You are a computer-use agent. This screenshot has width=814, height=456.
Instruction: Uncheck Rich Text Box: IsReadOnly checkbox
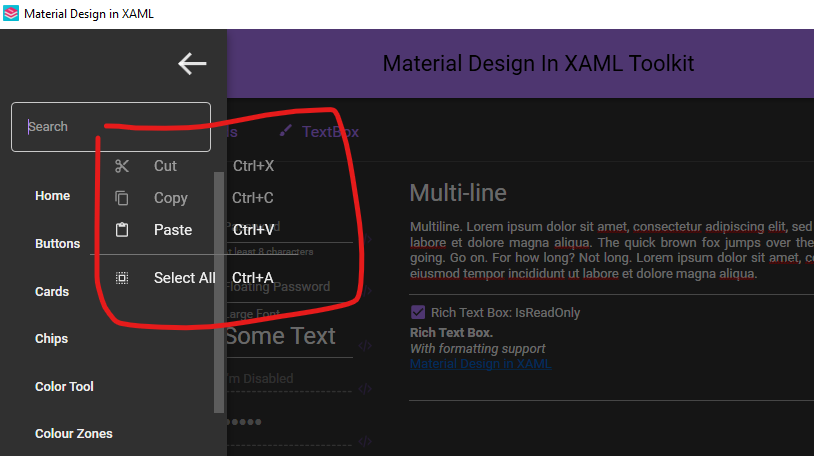[x=418, y=312]
